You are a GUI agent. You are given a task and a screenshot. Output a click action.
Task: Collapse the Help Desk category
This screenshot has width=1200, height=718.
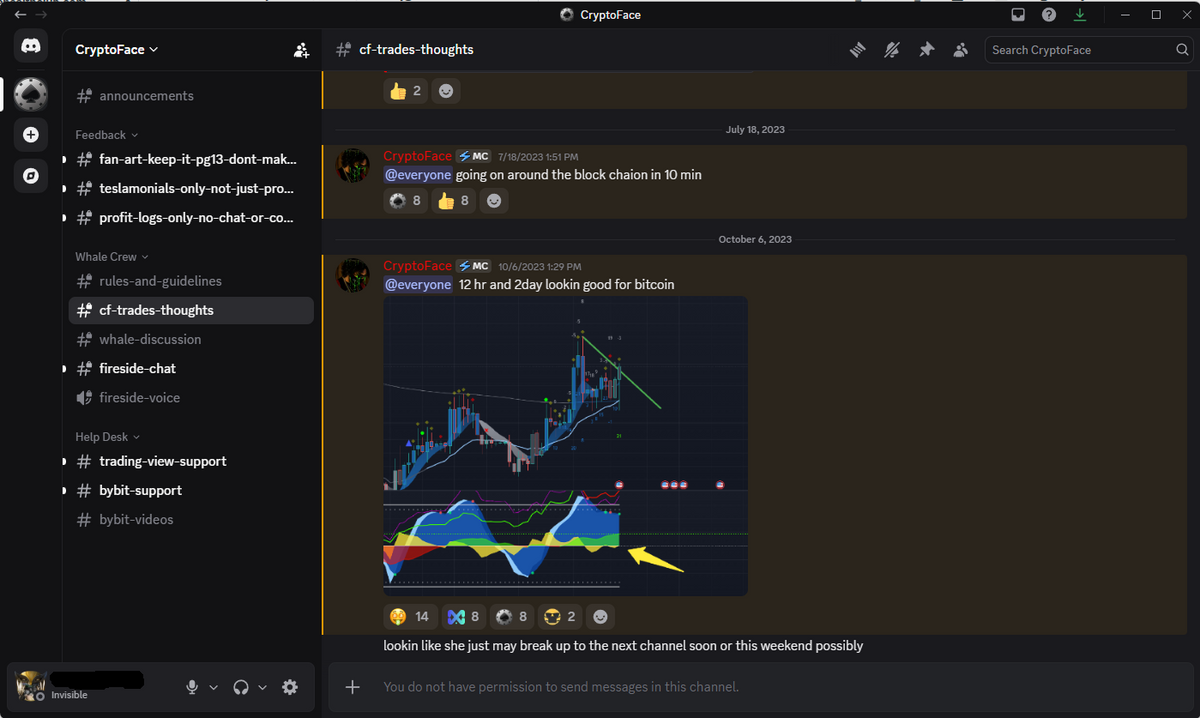[x=108, y=437]
